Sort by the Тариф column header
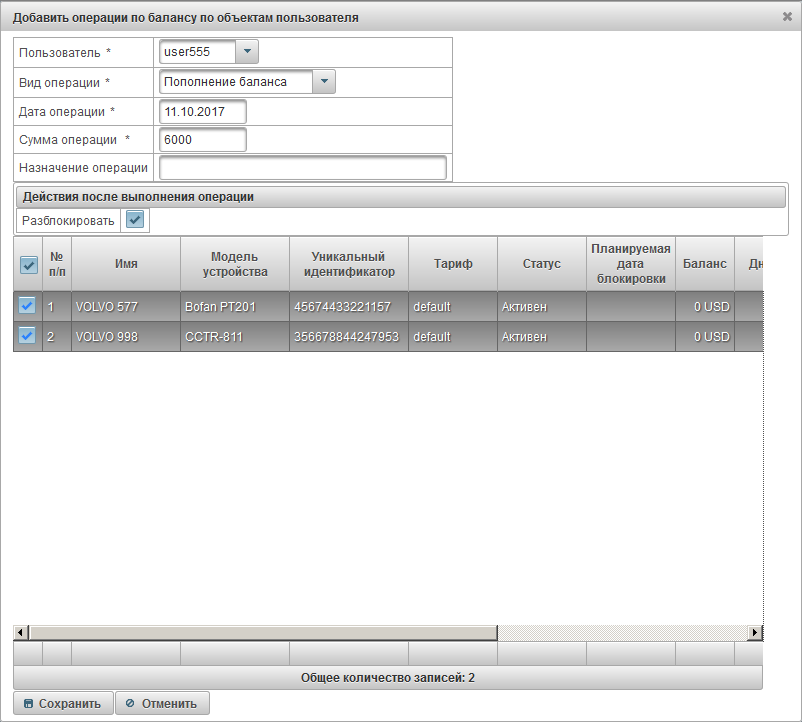This screenshot has height=722, width=802. 452,264
